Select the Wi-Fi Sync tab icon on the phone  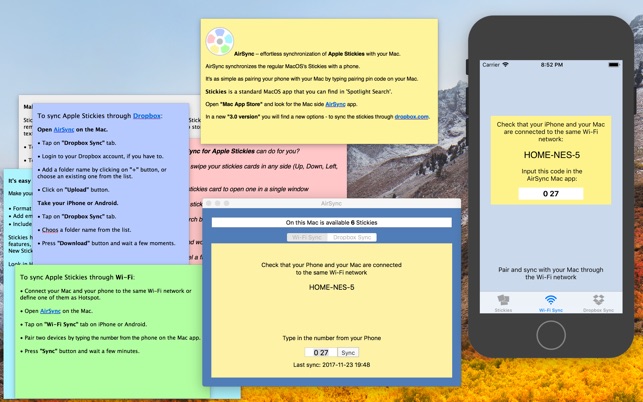tap(551, 300)
